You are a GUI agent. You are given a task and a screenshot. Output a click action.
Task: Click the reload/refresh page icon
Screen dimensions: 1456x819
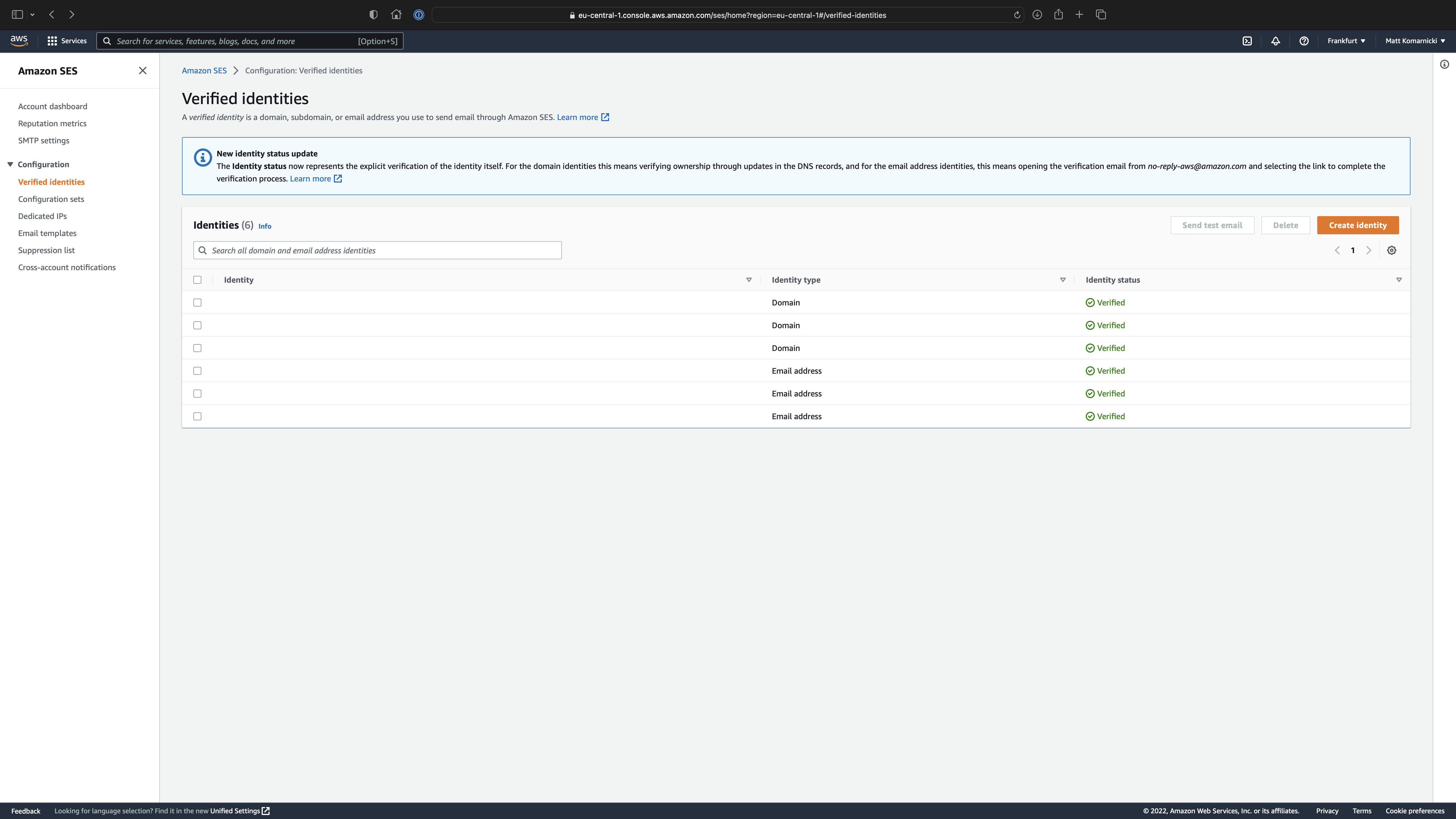coord(1017,14)
